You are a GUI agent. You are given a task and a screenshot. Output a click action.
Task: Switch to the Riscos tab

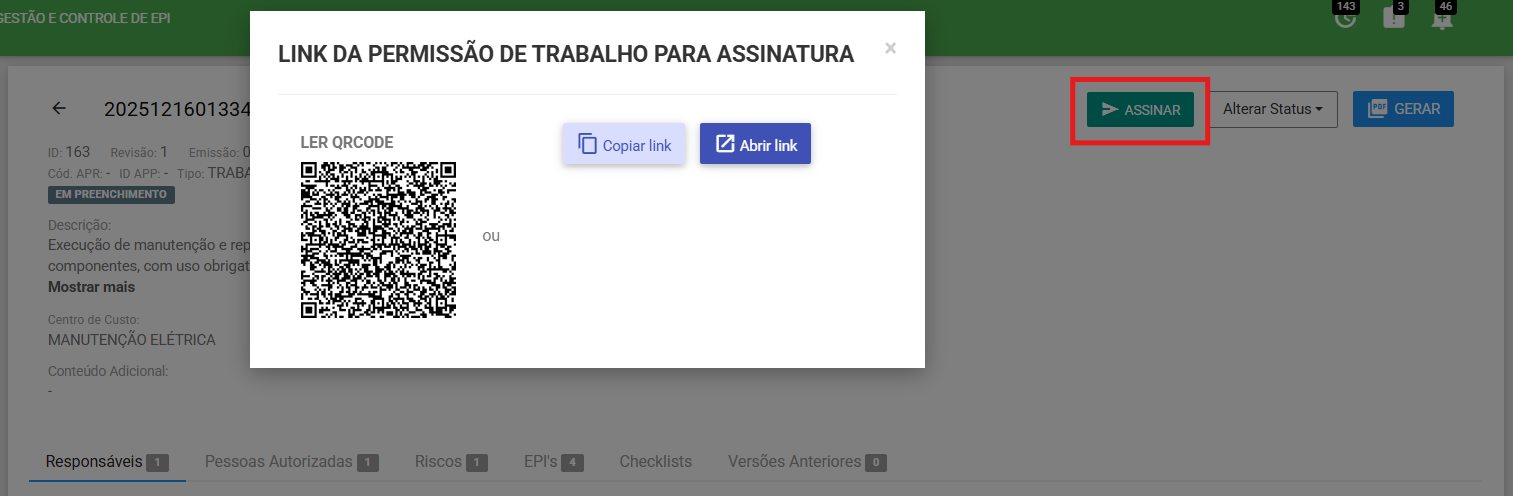pyautogui.click(x=451, y=462)
